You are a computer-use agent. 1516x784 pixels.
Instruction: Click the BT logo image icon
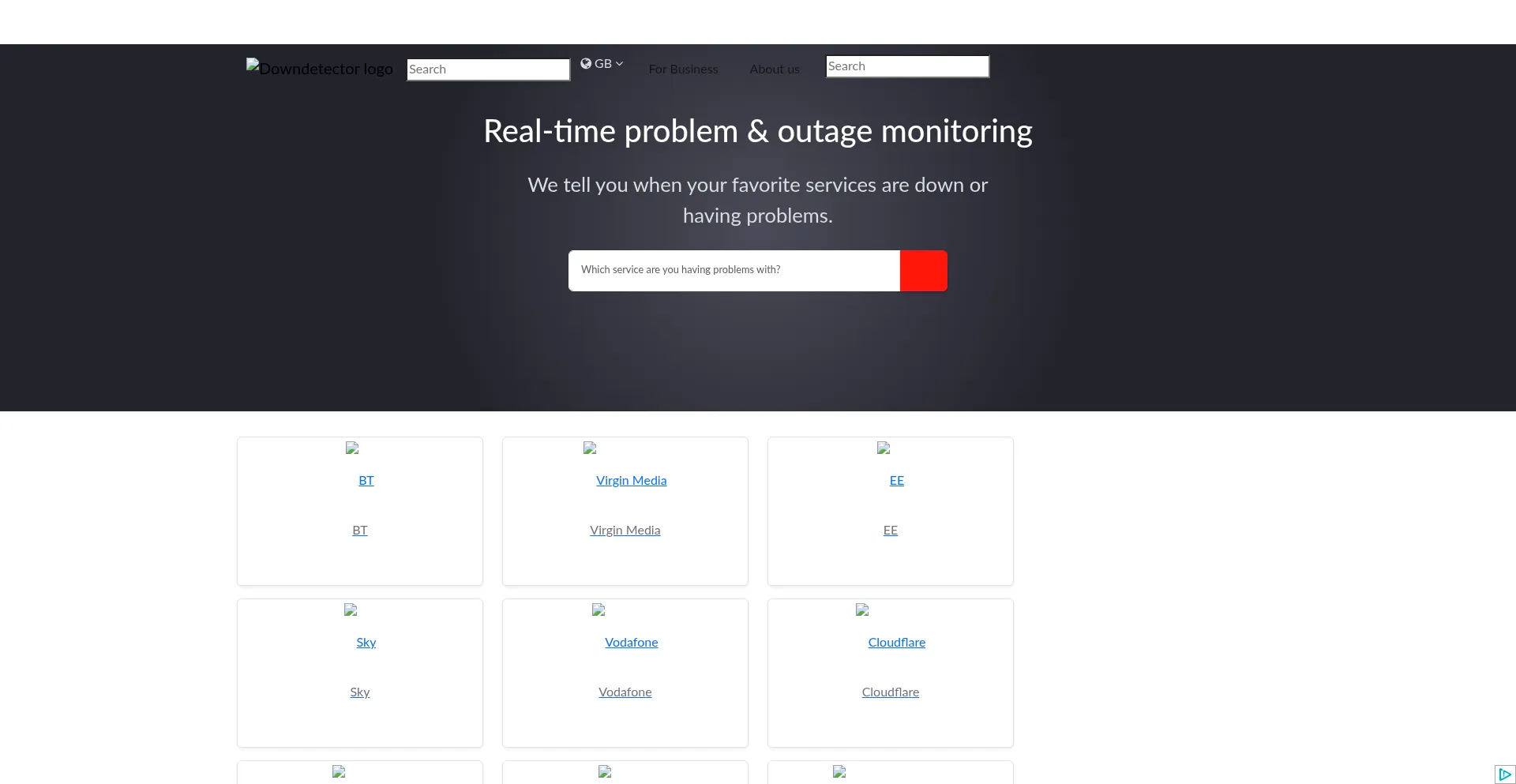tap(352, 448)
